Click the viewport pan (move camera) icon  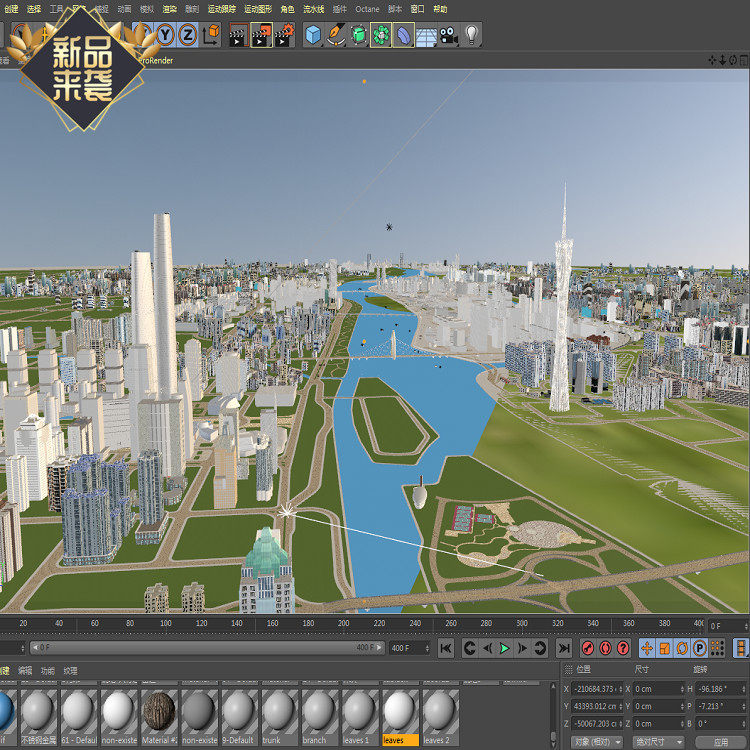click(x=712, y=60)
